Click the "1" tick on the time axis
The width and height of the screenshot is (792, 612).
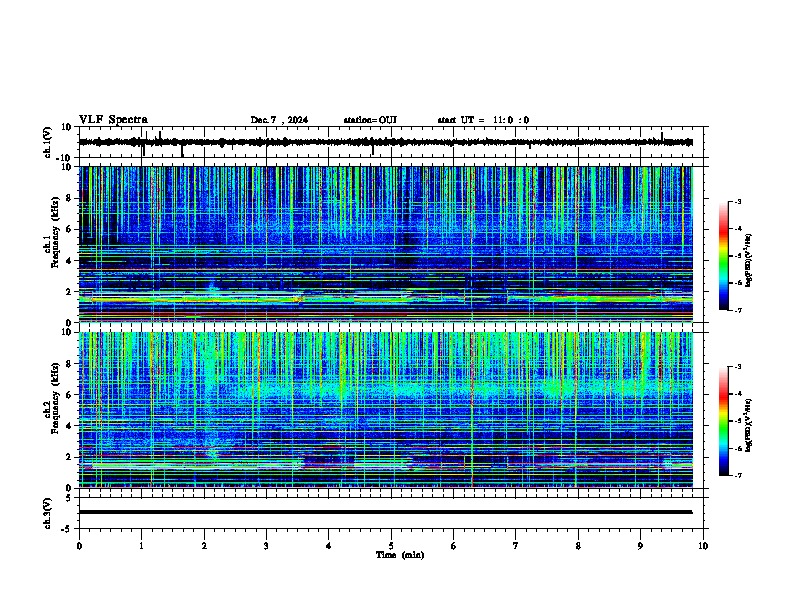click(x=141, y=546)
